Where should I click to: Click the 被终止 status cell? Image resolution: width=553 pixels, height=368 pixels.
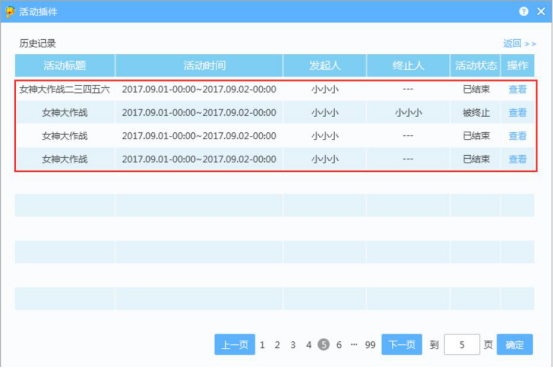click(476, 113)
